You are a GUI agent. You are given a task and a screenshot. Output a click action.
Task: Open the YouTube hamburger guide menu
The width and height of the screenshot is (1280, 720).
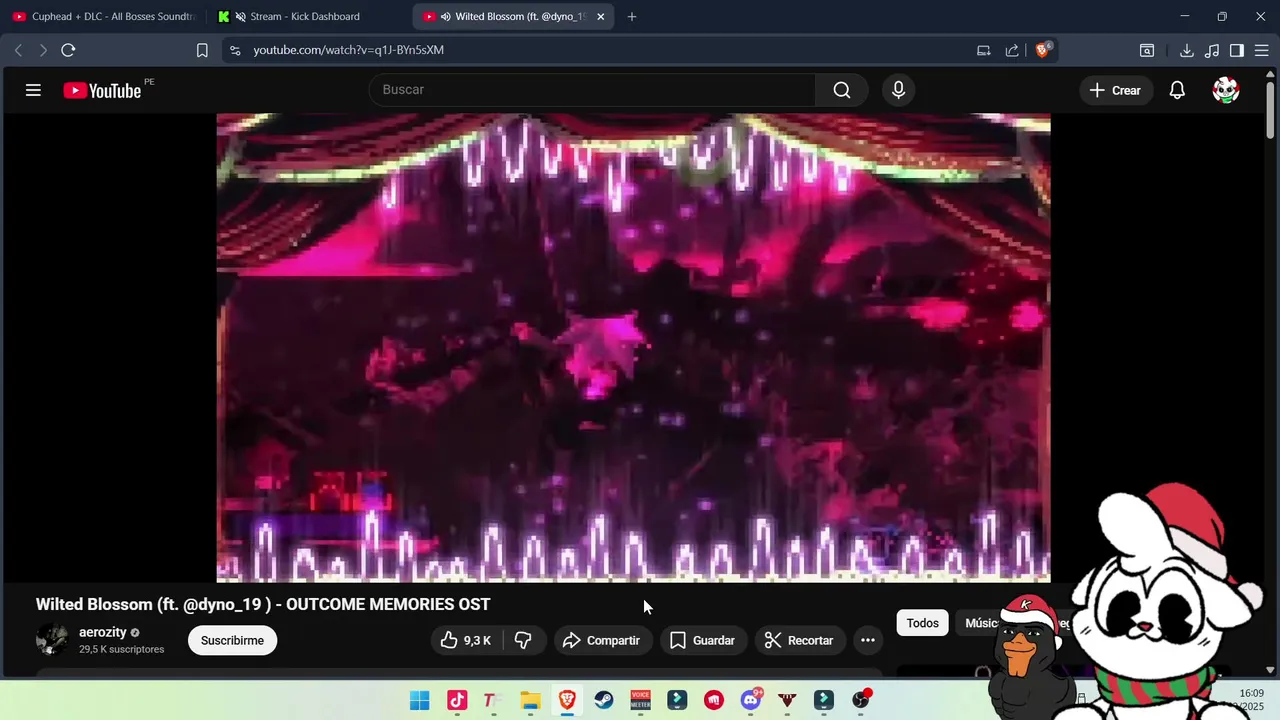click(x=33, y=90)
